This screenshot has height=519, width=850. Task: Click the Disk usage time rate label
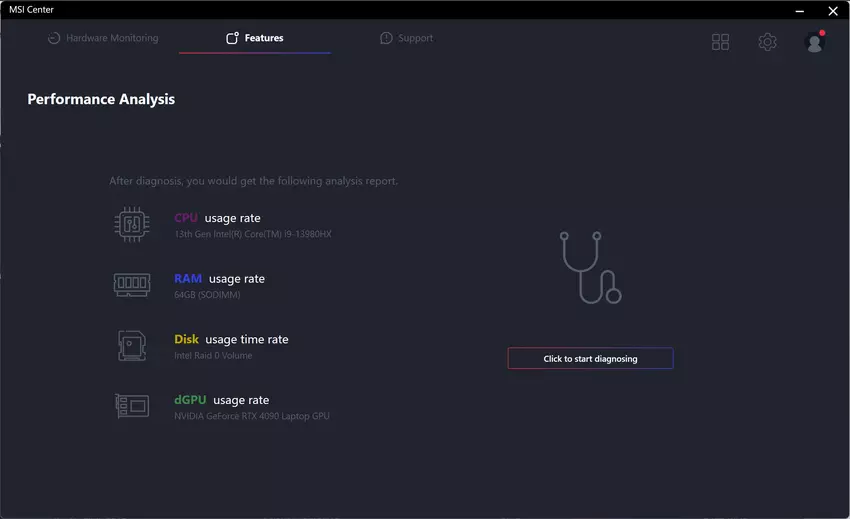(231, 339)
